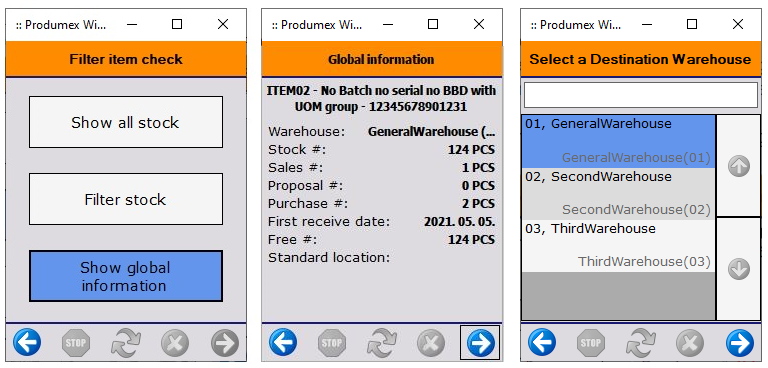Click the Standard location label
The height and width of the screenshot is (368, 768).
pyautogui.click(x=329, y=258)
